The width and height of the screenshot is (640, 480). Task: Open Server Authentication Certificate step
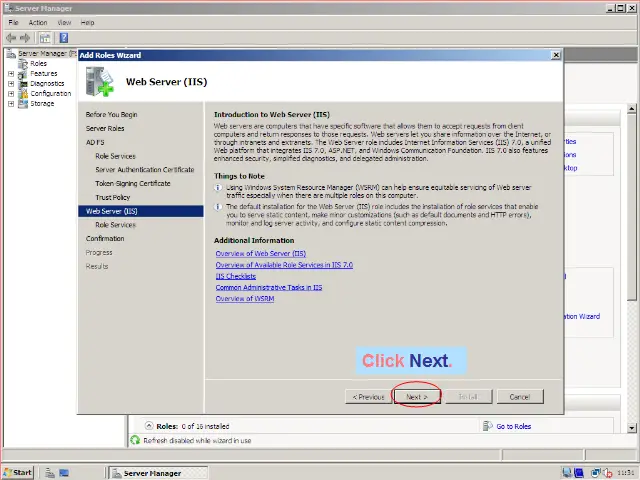pos(145,170)
